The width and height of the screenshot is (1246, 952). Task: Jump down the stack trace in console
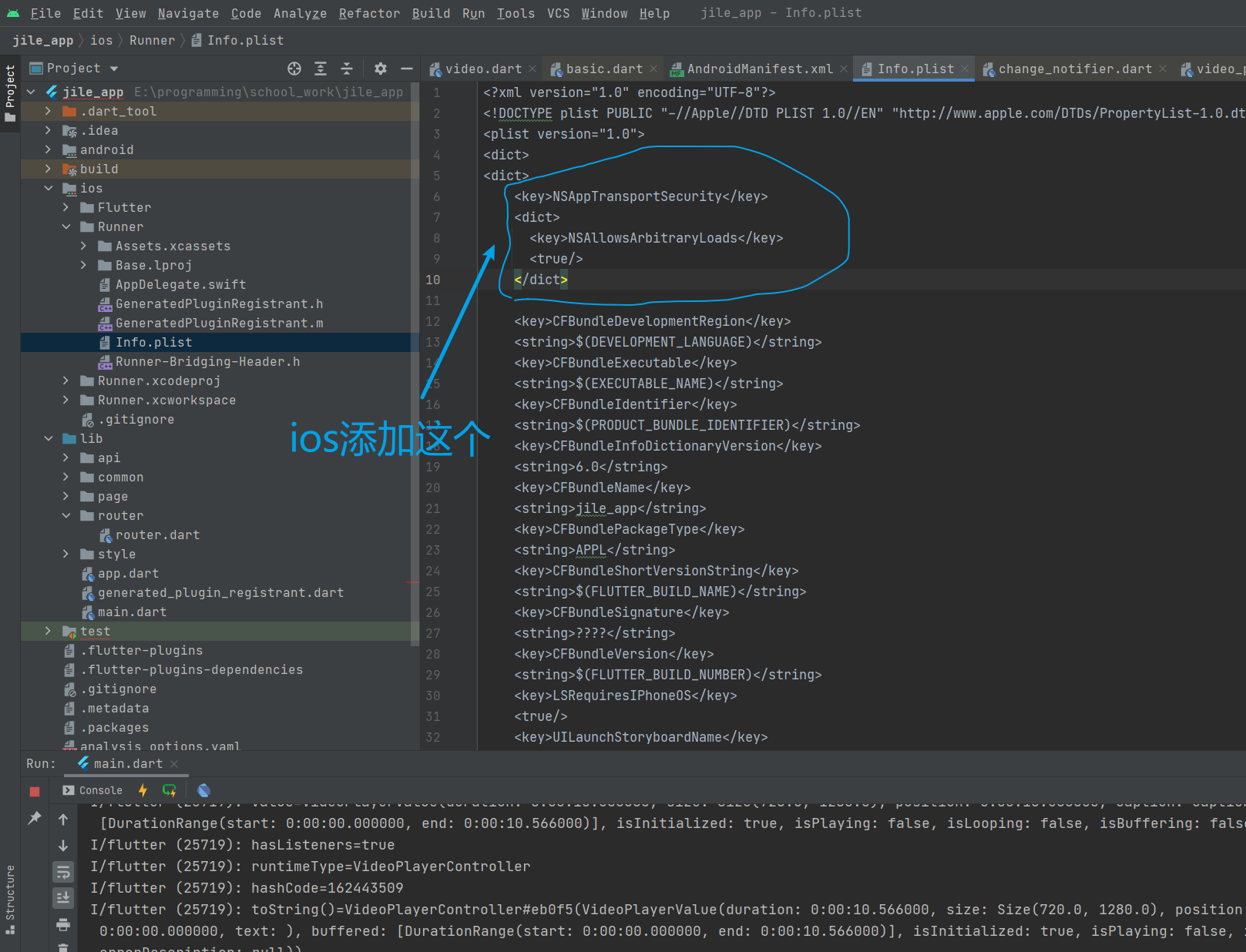pos(63,846)
